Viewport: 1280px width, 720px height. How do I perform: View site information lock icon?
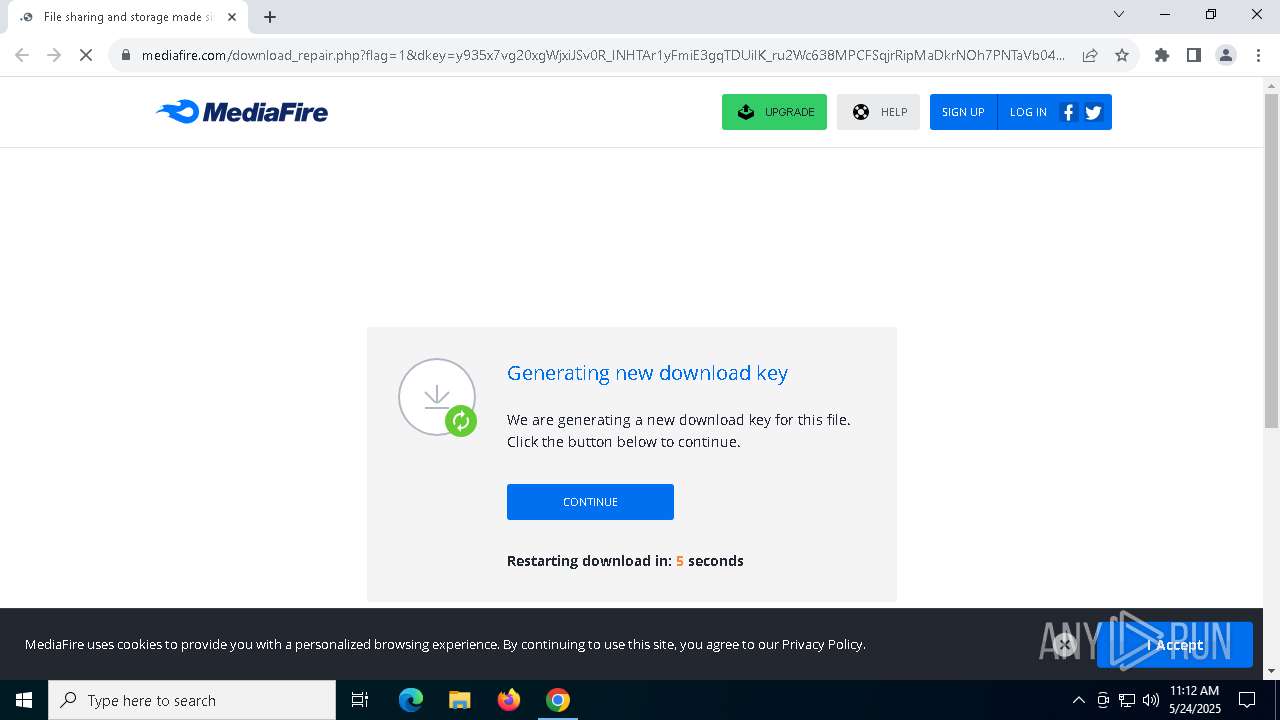pos(125,55)
